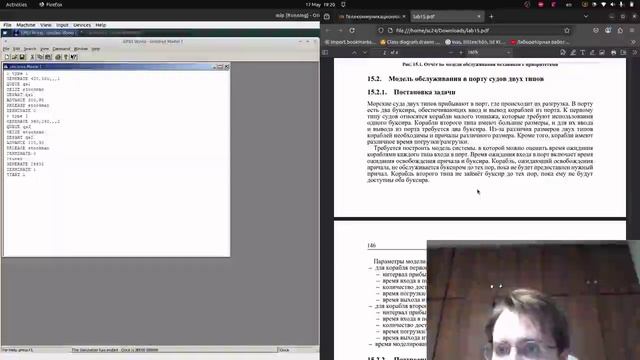Open GPSS World Window menu

(81, 49)
